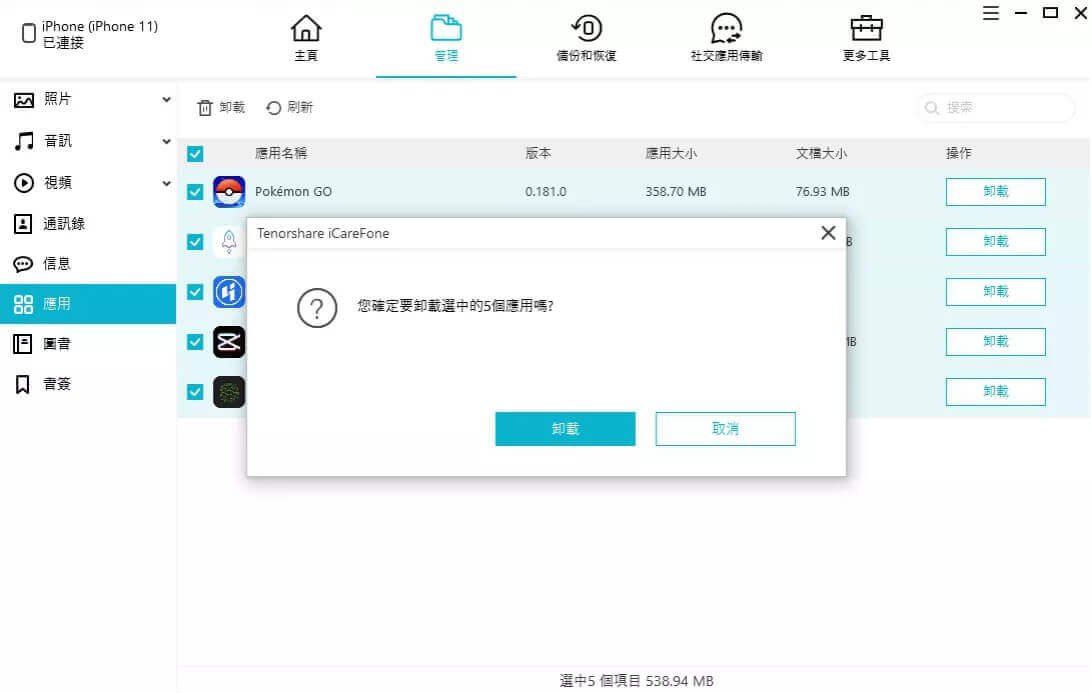Uncheck the Pokémon GO checkbox
This screenshot has height=693, width=1091.
195,192
